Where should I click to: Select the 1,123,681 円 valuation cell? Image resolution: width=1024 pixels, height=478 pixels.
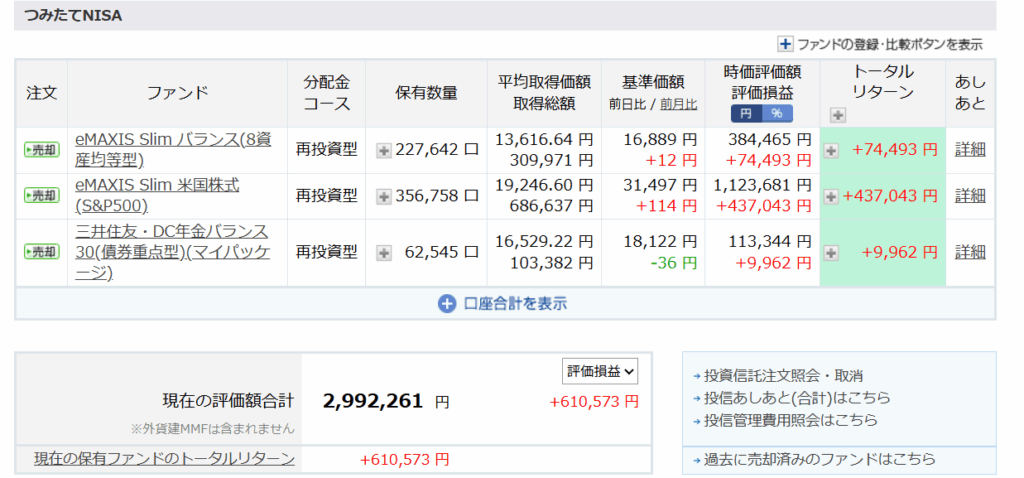pyautogui.click(x=763, y=185)
